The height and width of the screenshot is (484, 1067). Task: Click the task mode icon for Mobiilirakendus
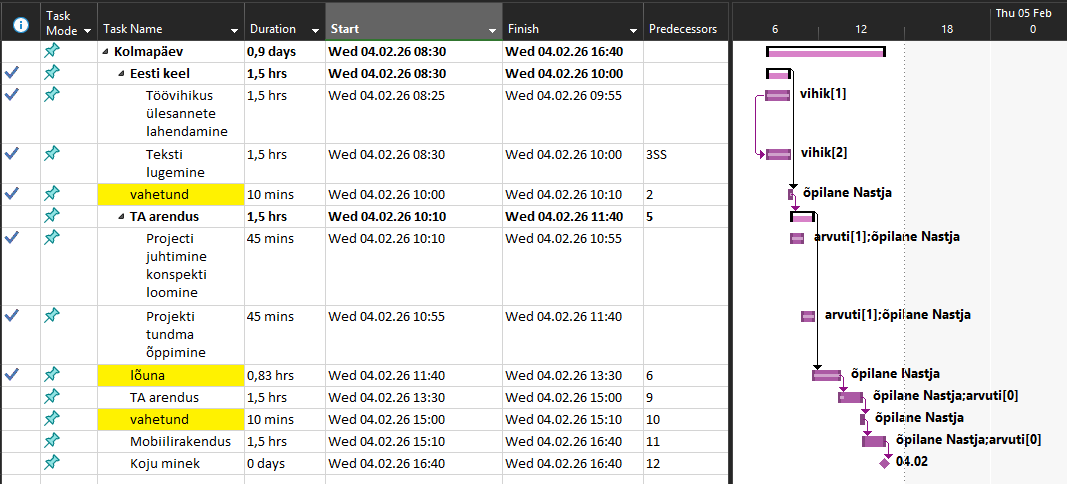52,441
